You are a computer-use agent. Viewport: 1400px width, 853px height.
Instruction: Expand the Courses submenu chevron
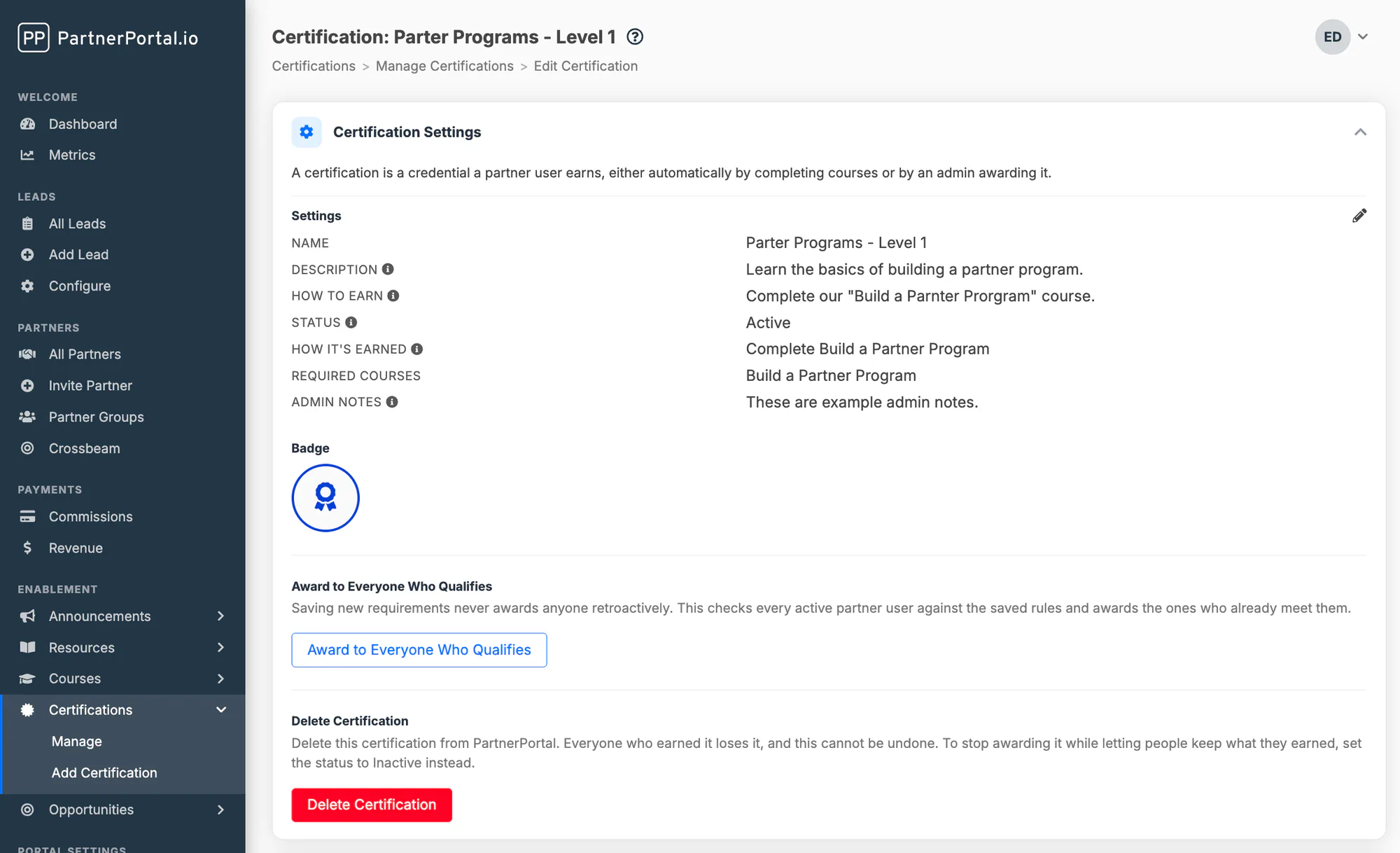pos(220,679)
